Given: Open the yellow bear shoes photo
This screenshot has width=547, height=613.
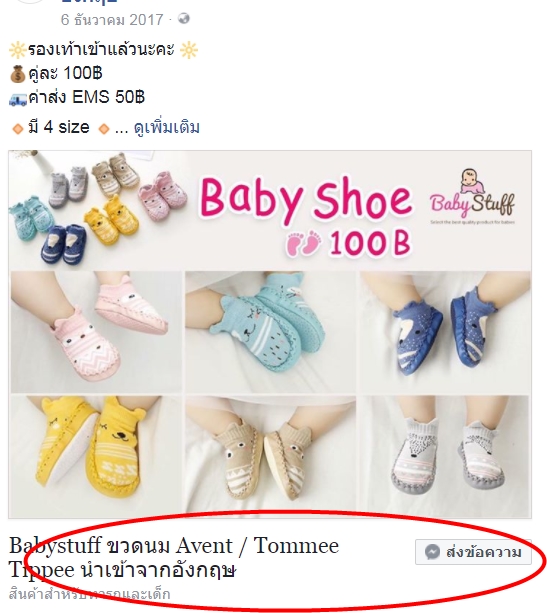Looking at the screenshot, I should (x=96, y=455).
